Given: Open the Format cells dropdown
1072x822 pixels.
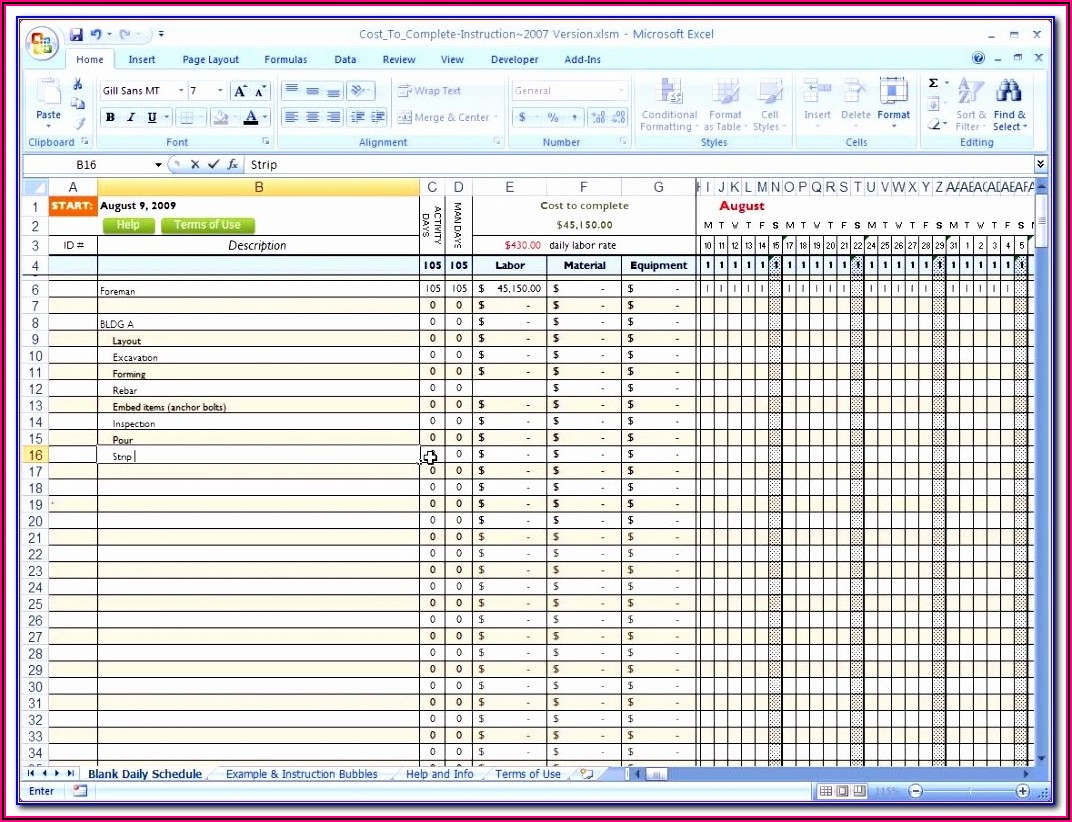Looking at the screenshot, I should coord(893,105).
